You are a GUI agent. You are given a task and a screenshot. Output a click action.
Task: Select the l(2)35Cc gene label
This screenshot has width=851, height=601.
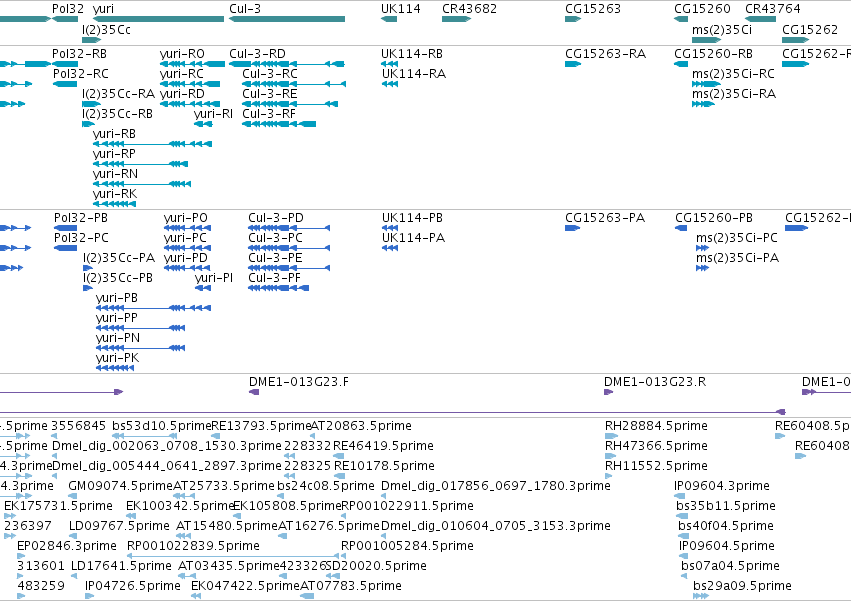coord(106,29)
